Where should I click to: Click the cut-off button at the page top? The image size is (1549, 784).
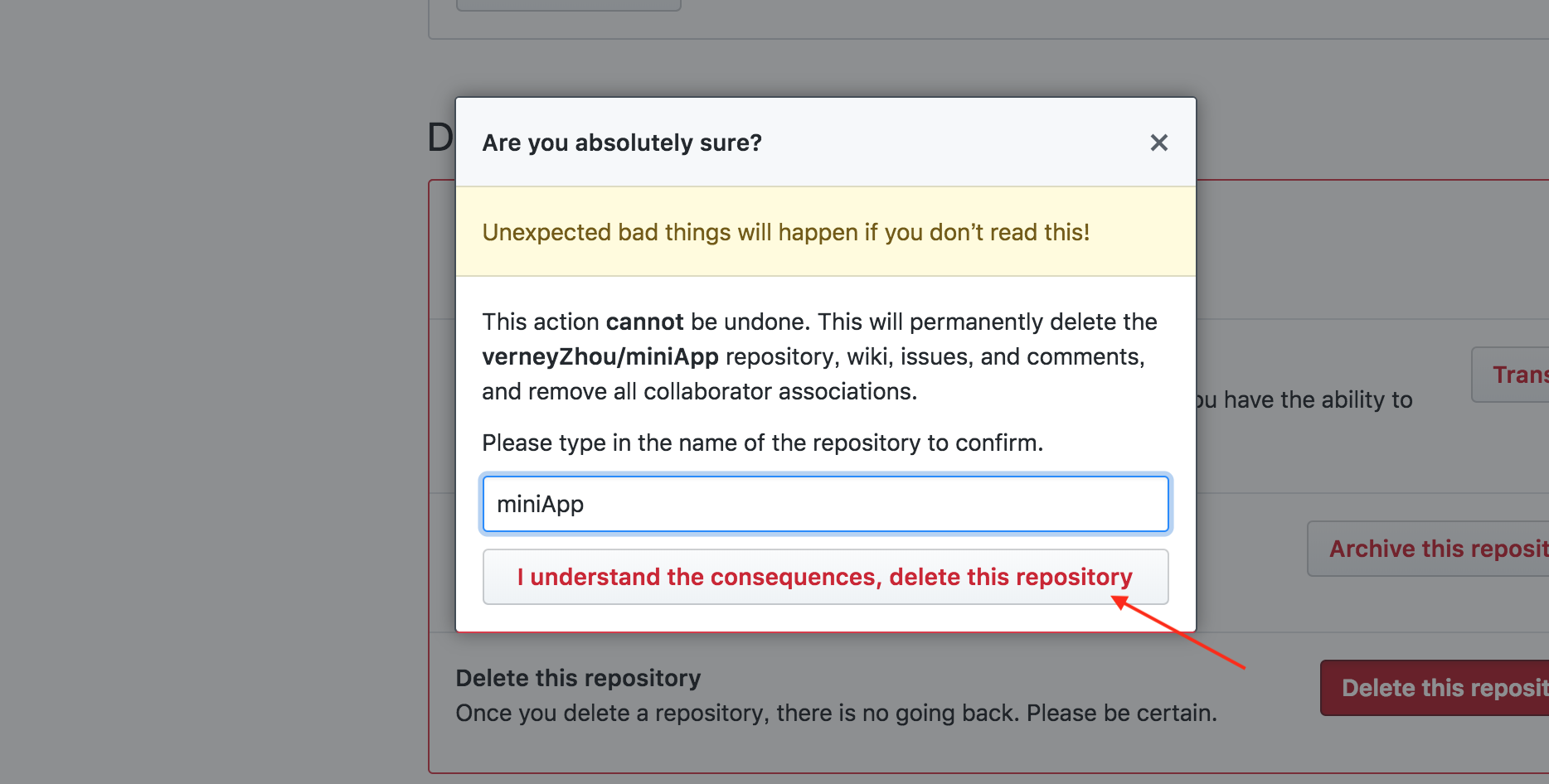tap(568, 5)
